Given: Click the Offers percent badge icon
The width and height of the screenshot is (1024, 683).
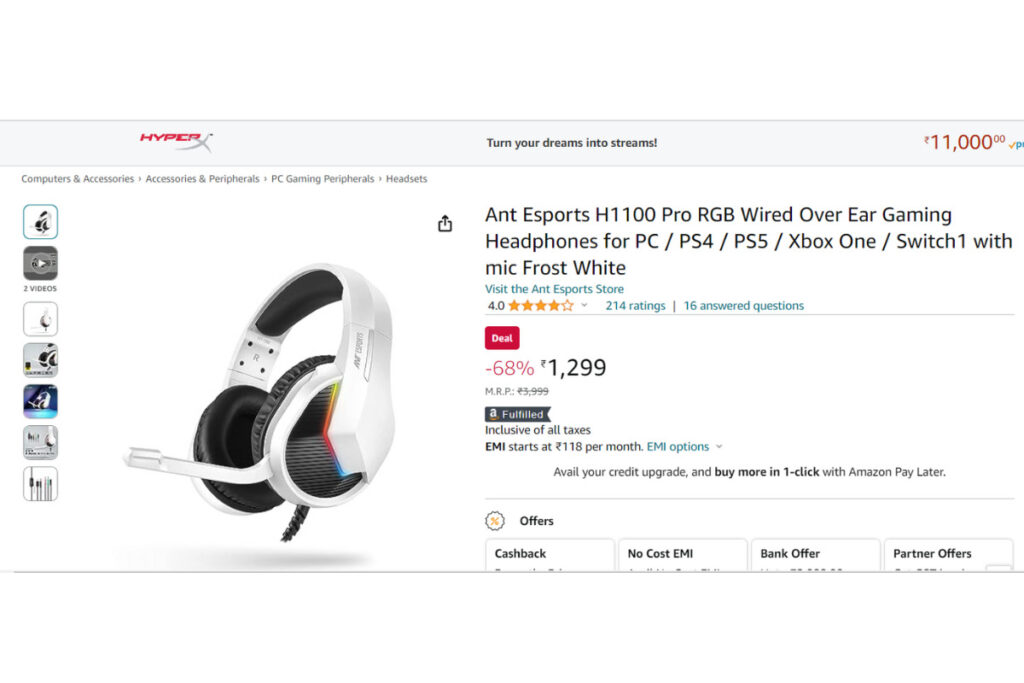Looking at the screenshot, I should pyautogui.click(x=495, y=520).
